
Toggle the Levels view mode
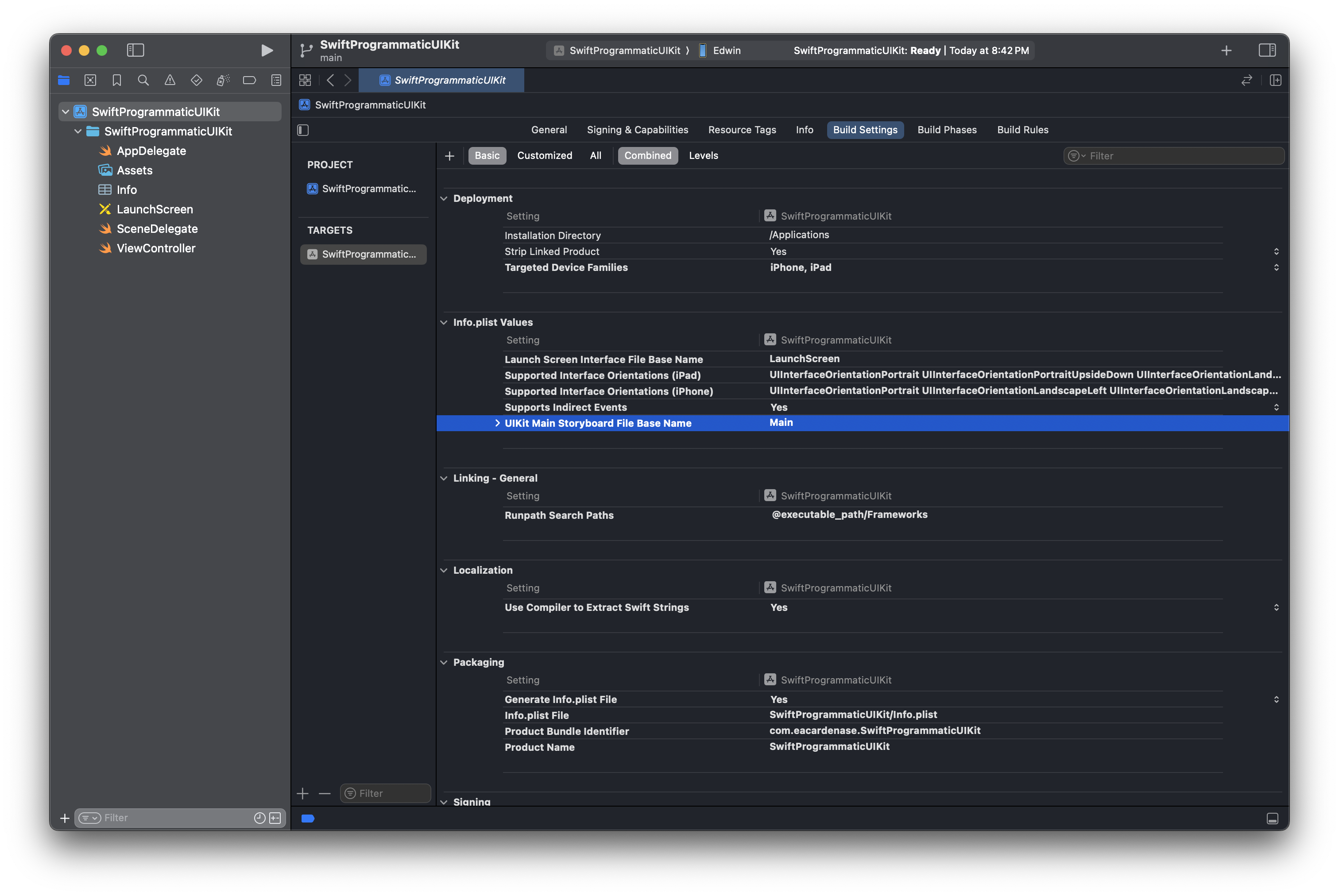point(703,155)
